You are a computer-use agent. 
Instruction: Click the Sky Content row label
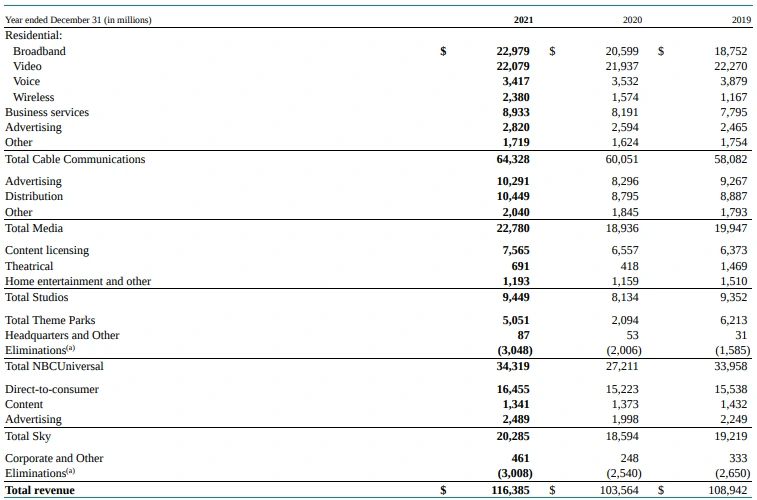pyautogui.click(x=24, y=404)
